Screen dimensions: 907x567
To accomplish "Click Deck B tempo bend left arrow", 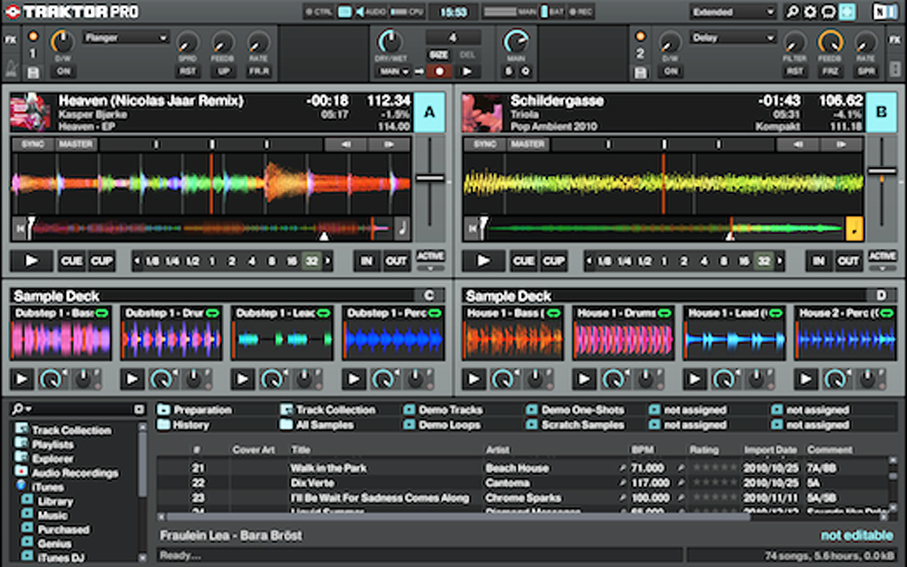I will point(798,144).
